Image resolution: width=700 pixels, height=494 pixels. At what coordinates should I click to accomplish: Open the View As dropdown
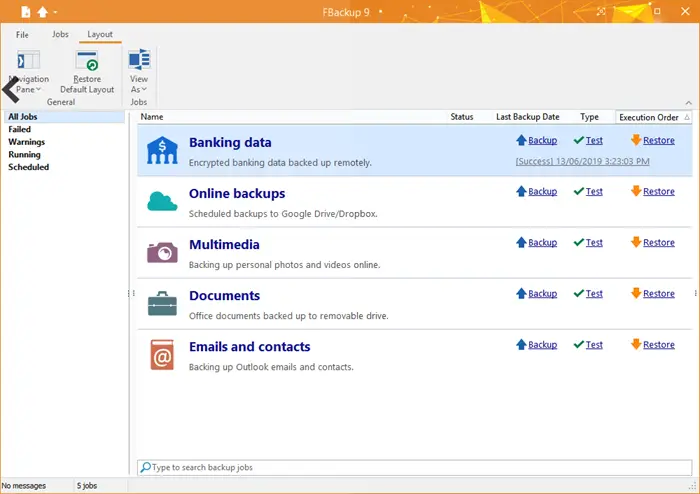(x=139, y=72)
